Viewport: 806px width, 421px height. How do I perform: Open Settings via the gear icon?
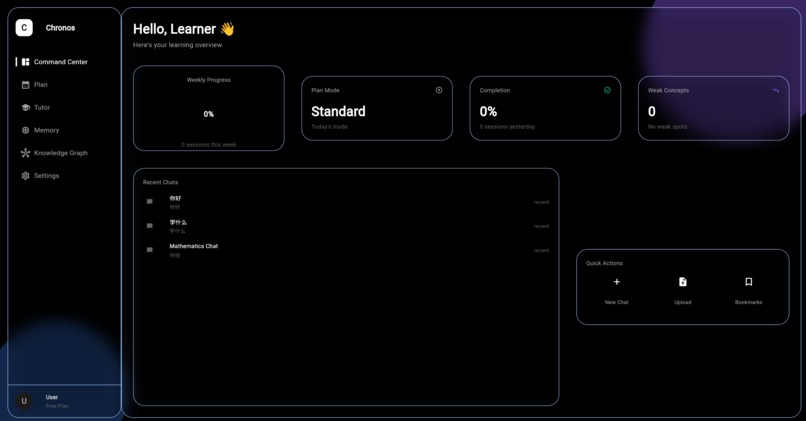pyautogui.click(x=25, y=176)
